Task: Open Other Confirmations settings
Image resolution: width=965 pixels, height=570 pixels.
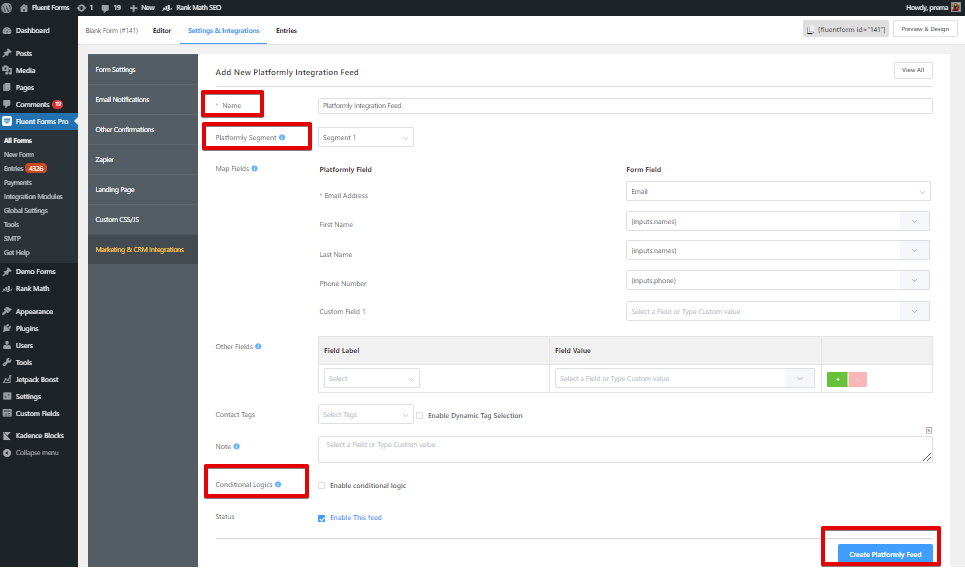Action: (x=143, y=130)
